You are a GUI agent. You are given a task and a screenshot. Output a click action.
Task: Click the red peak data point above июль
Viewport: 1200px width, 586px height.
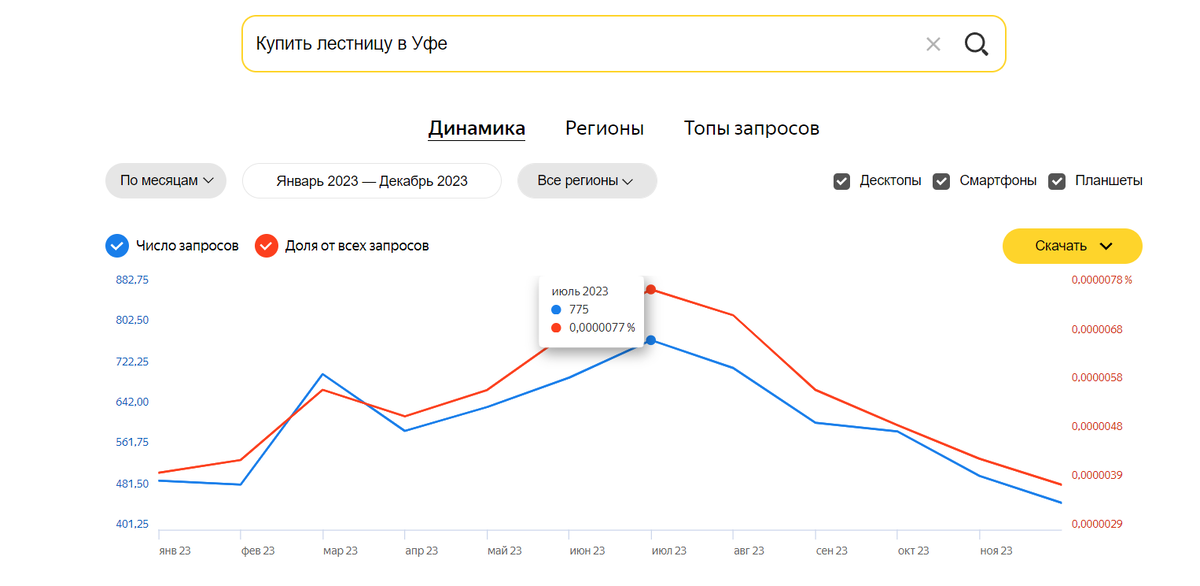tap(651, 289)
